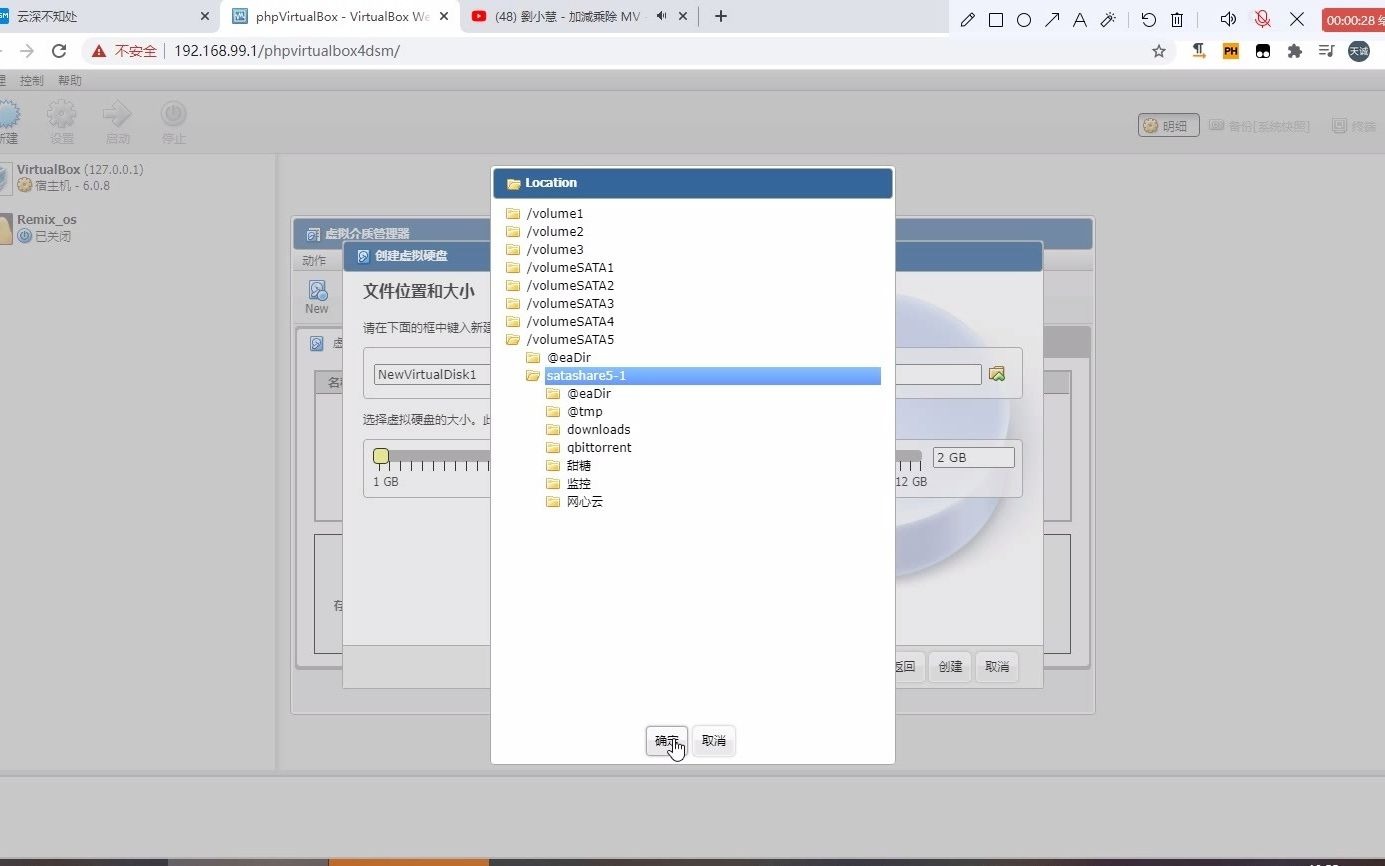The image size is (1385, 866).
Task: Click the address bar URL
Action: [x=287, y=51]
